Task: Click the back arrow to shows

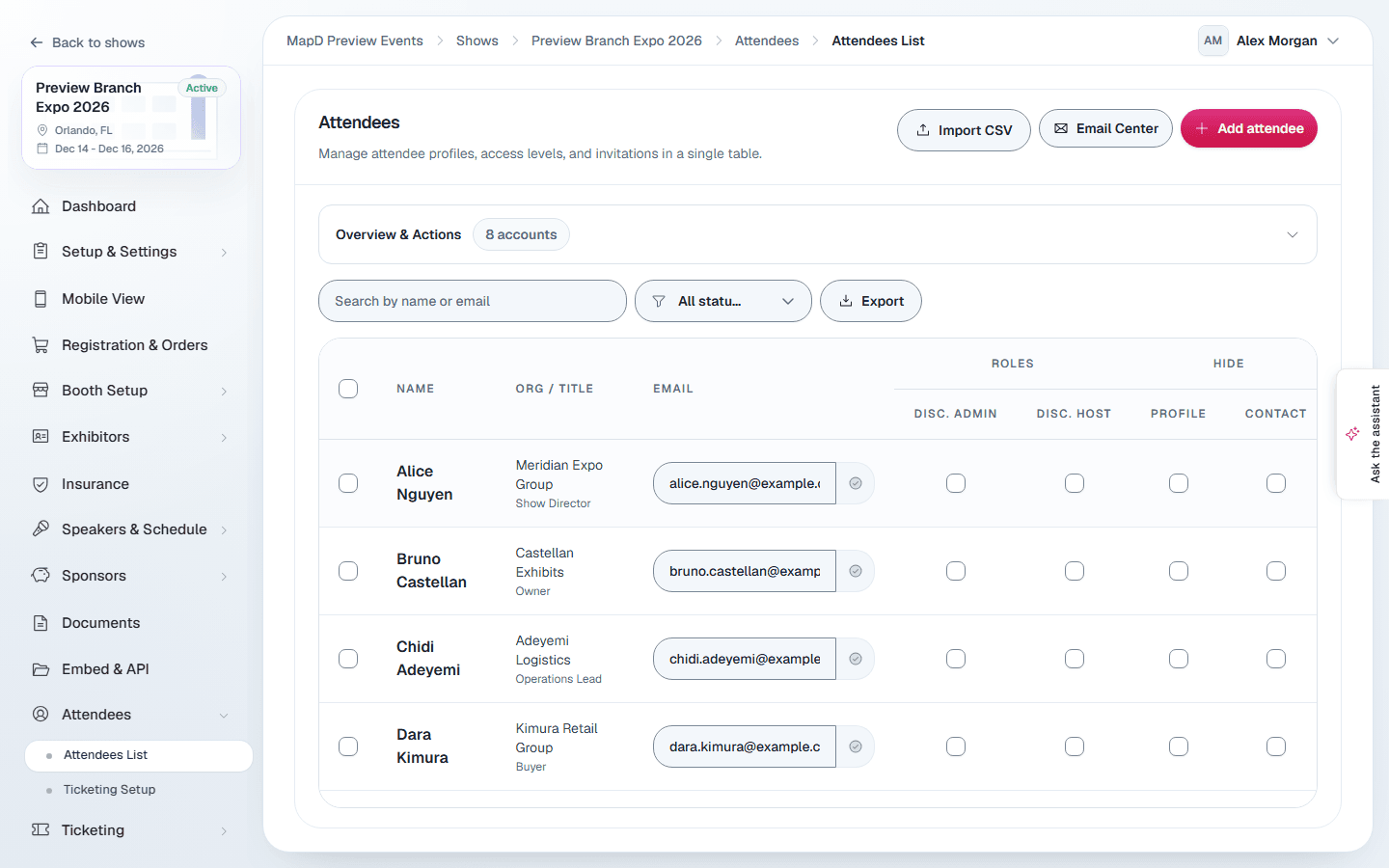Action: click(x=37, y=42)
